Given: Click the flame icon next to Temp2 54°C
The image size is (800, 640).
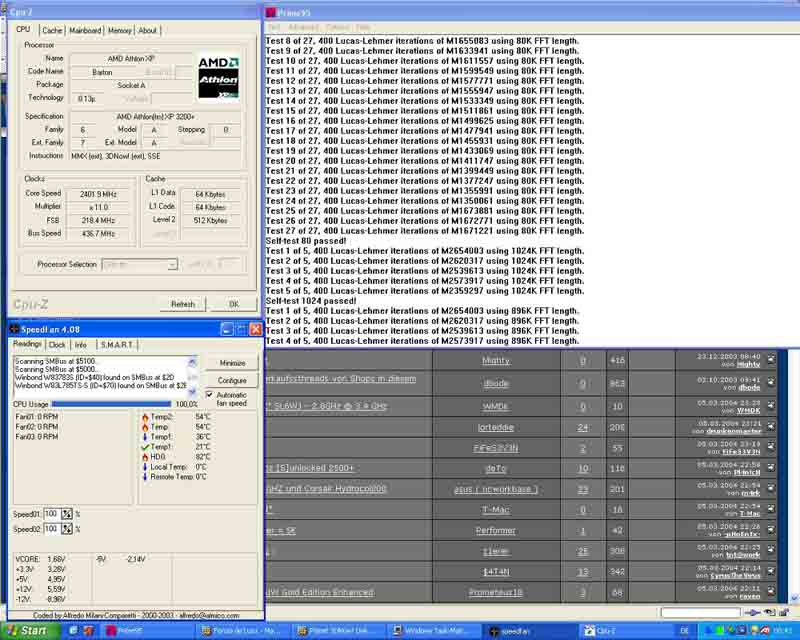Looking at the screenshot, I should 145,417.
